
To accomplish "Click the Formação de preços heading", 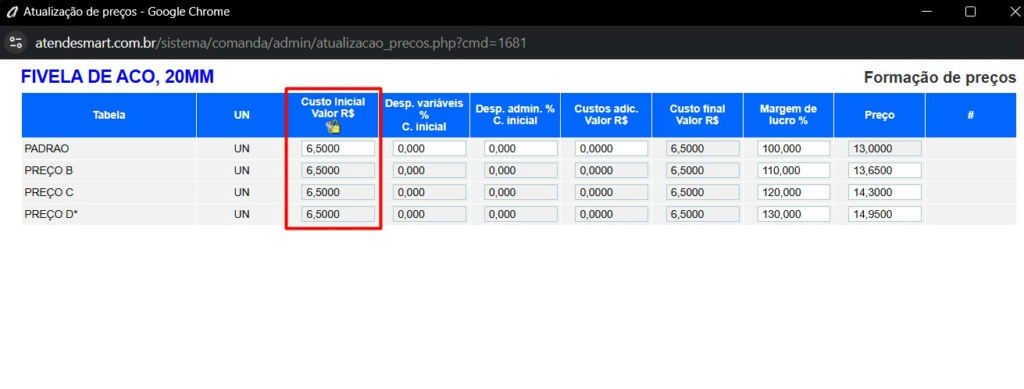I will [940, 77].
